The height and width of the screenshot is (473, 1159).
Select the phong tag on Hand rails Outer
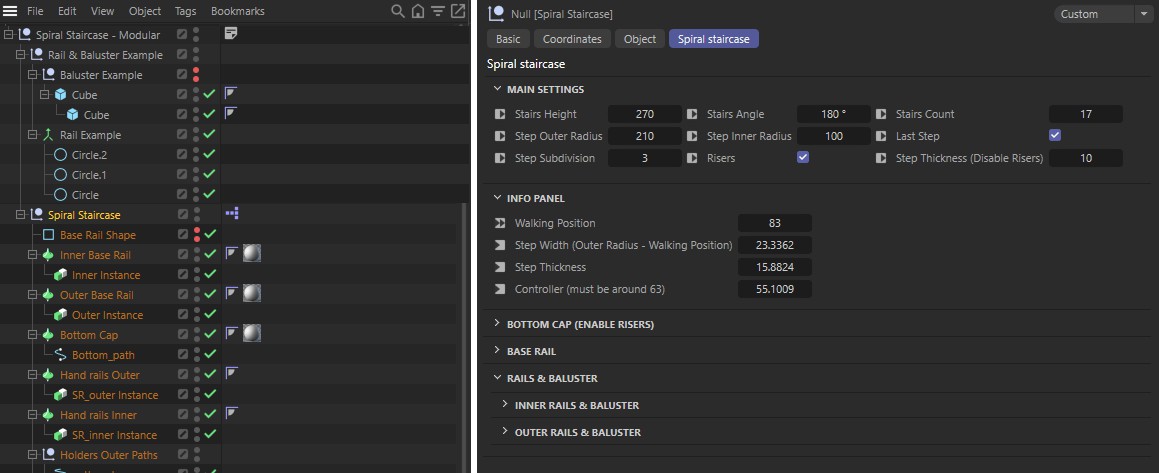231,374
